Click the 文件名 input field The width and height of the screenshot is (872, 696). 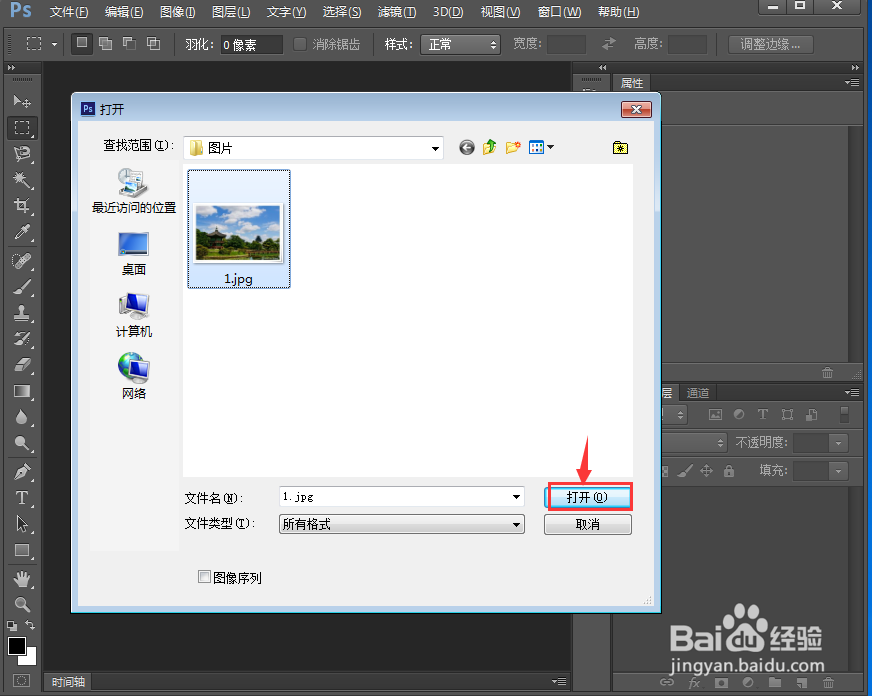click(x=402, y=496)
